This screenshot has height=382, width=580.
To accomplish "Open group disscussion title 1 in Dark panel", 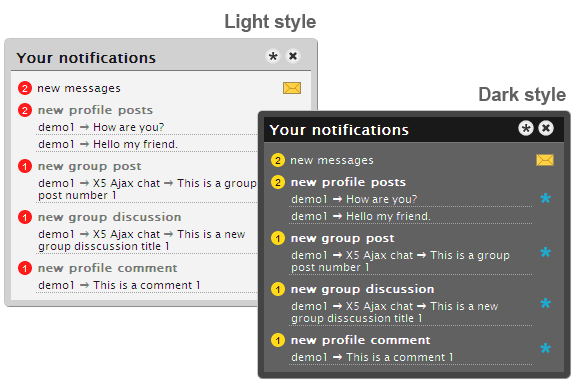I will [395, 312].
